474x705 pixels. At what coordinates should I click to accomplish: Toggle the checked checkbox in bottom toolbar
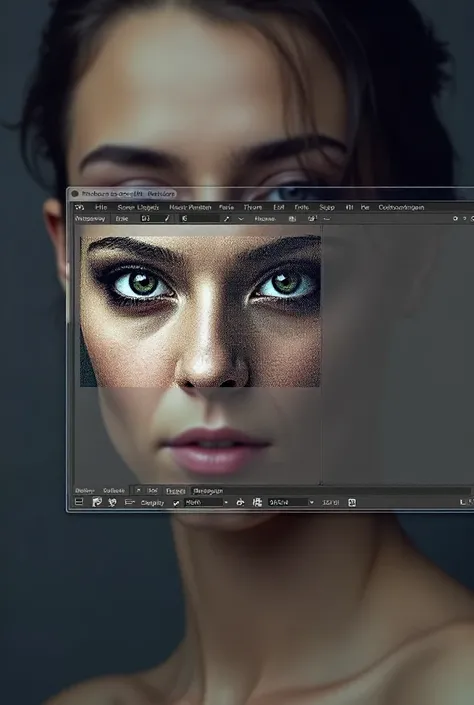176,503
